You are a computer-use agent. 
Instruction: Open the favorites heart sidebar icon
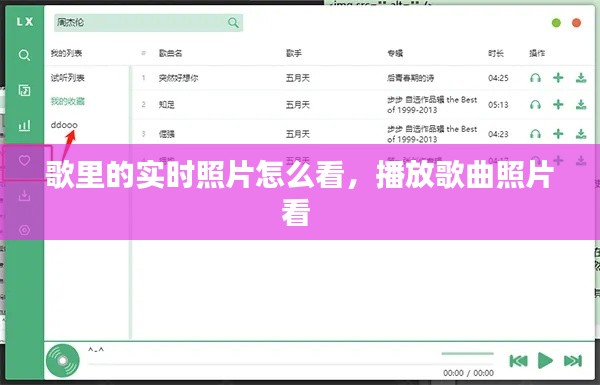(24, 160)
